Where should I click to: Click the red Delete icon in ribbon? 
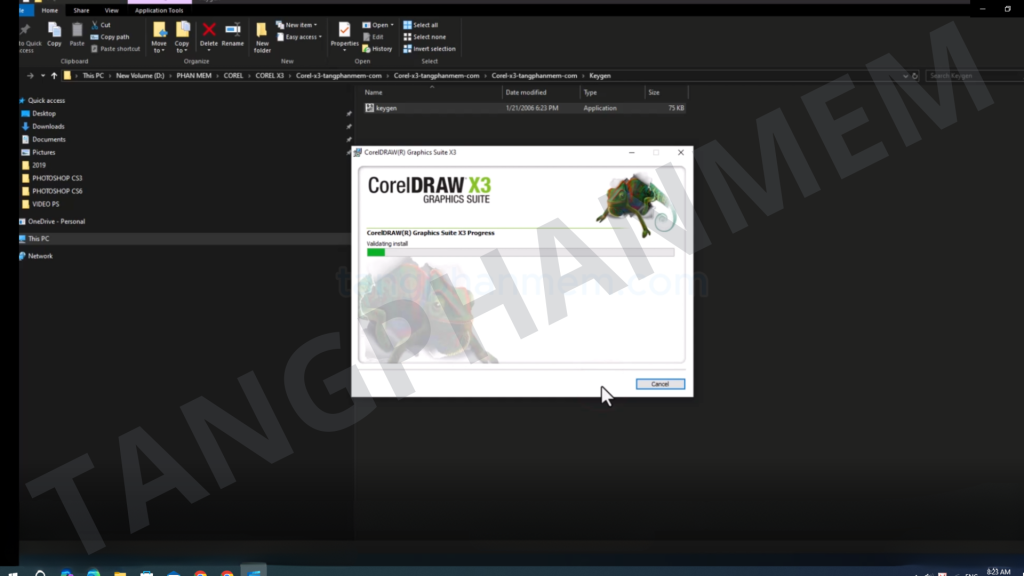point(208,31)
